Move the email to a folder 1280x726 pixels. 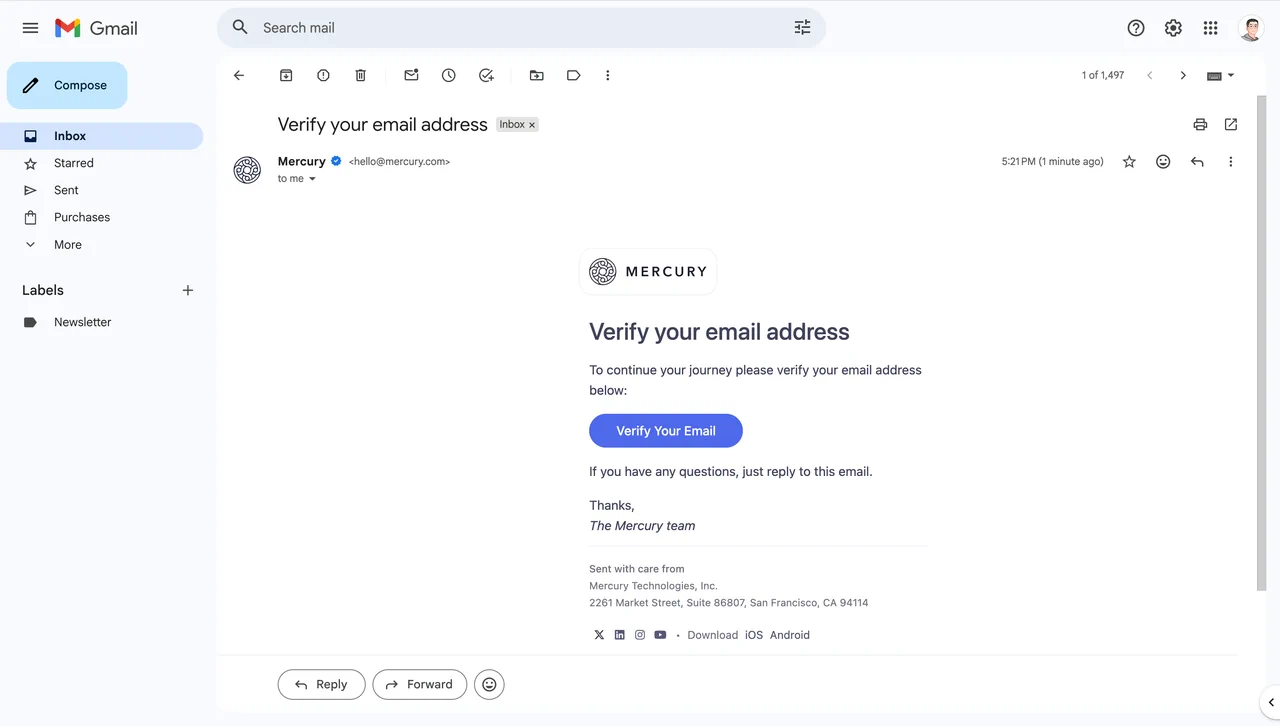click(536, 75)
